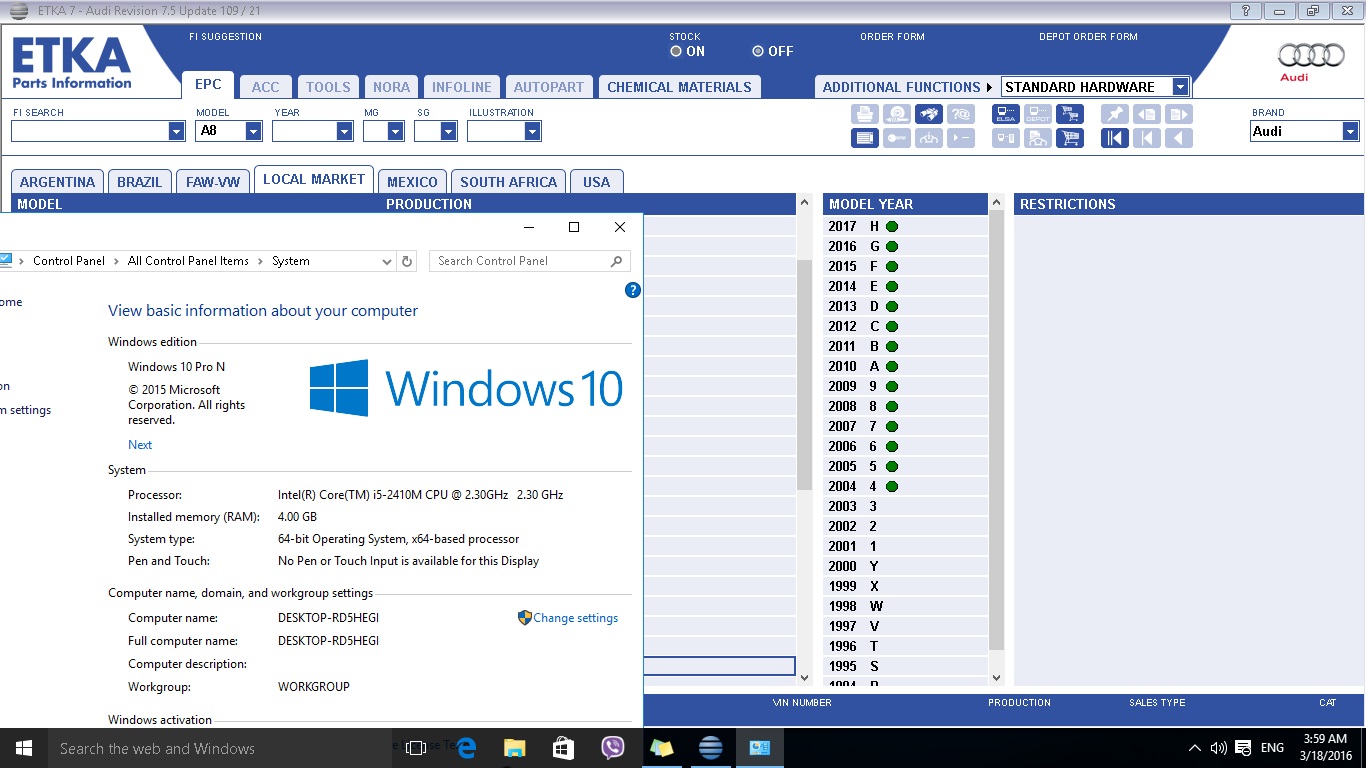This screenshot has width=1366, height=768.
Task: Click the key icon in ETKA toolbar
Action: tap(897, 138)
